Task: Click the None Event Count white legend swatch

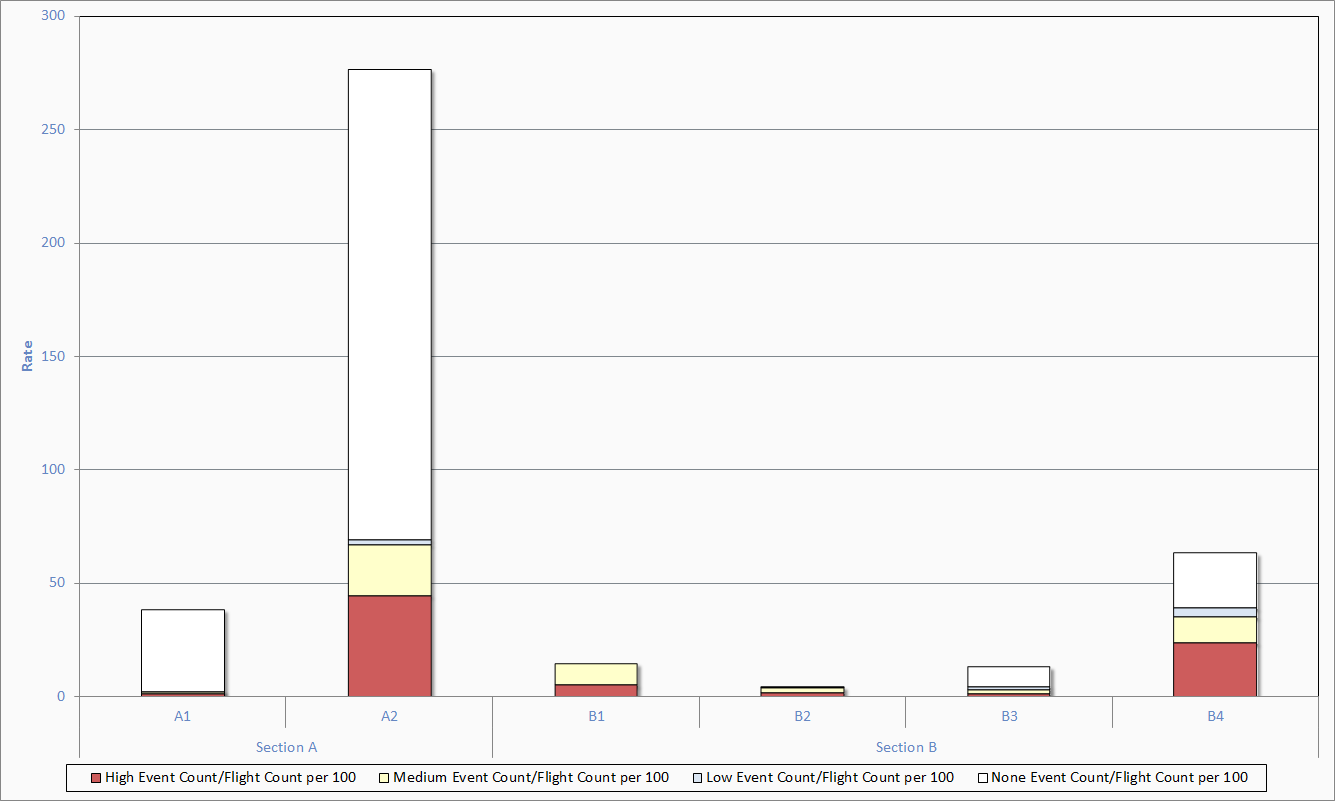Action: coord(982,778)
